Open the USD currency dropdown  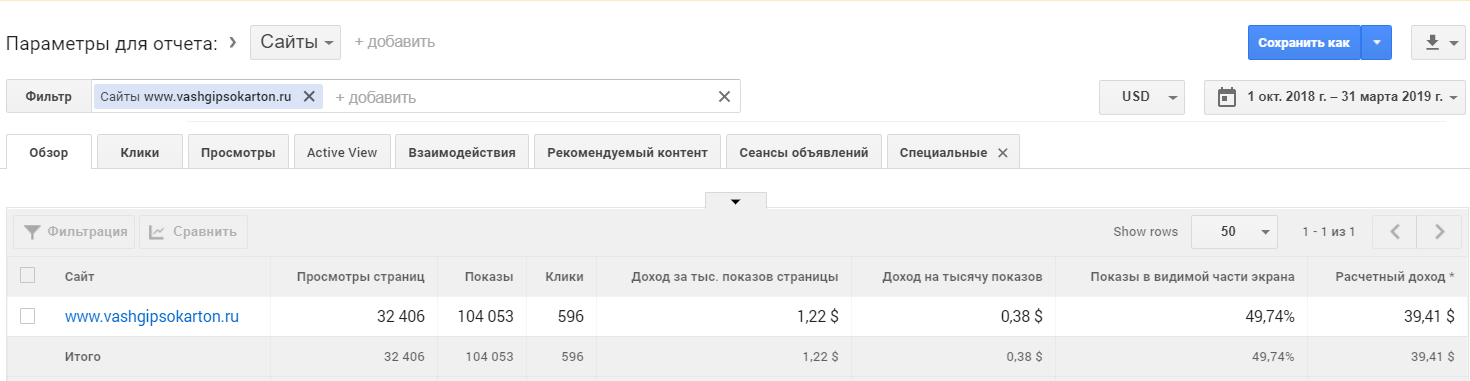(x=1142, y=97)
